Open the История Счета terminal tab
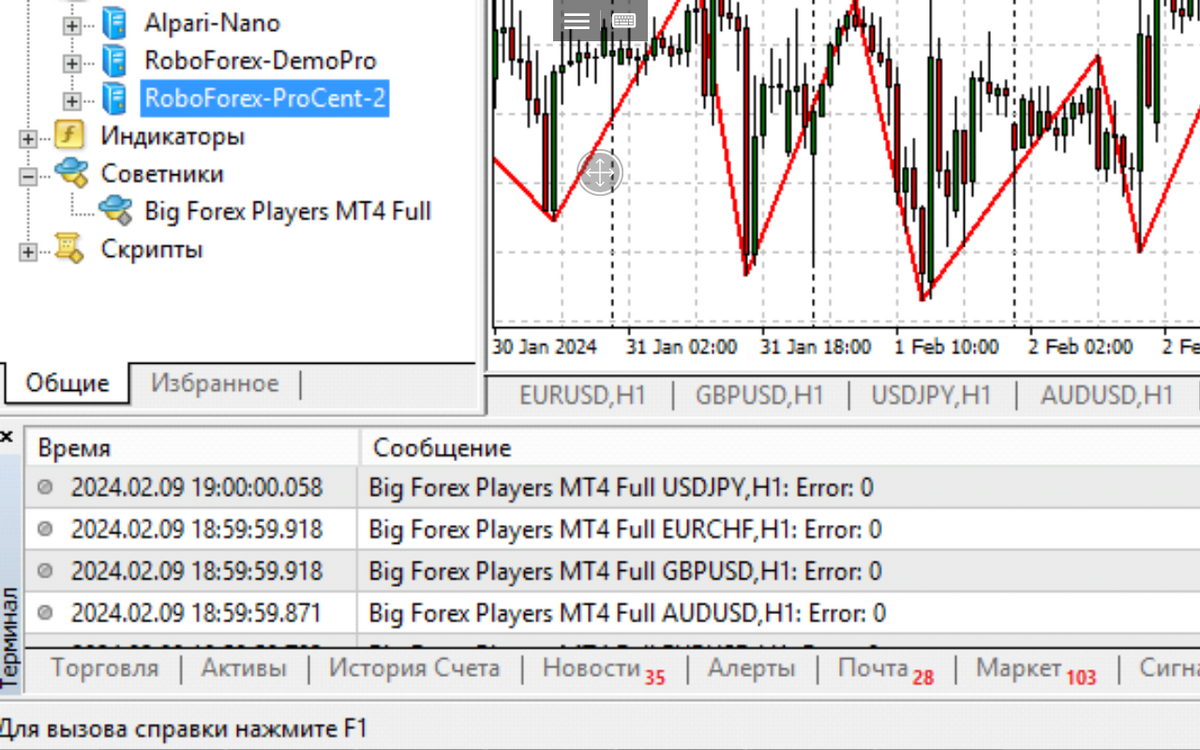Viewport: 1200px width, 750px height. tap(414, 668)
